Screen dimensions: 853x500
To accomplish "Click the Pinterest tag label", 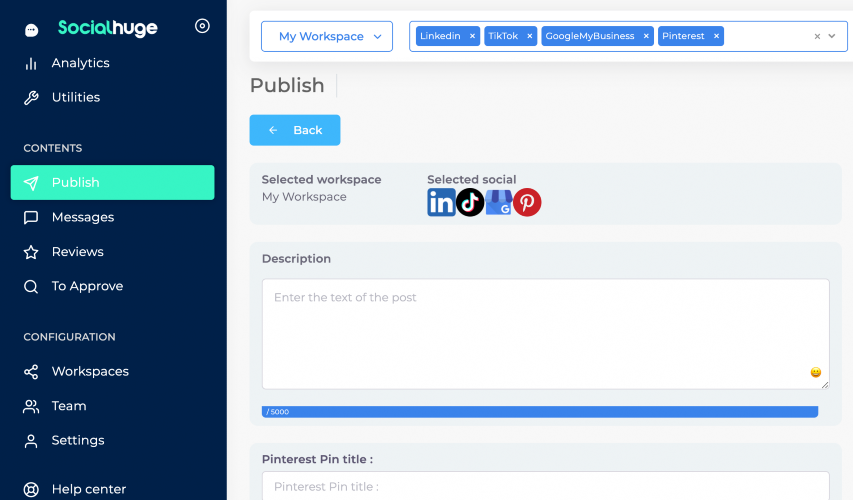I will coord(683,36).
